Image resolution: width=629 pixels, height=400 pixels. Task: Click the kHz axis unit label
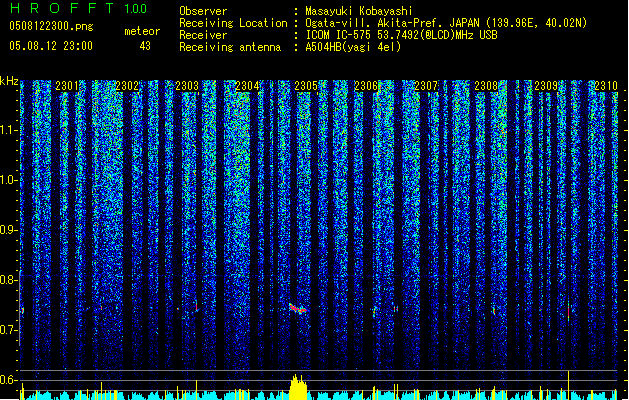pos(9,81)
